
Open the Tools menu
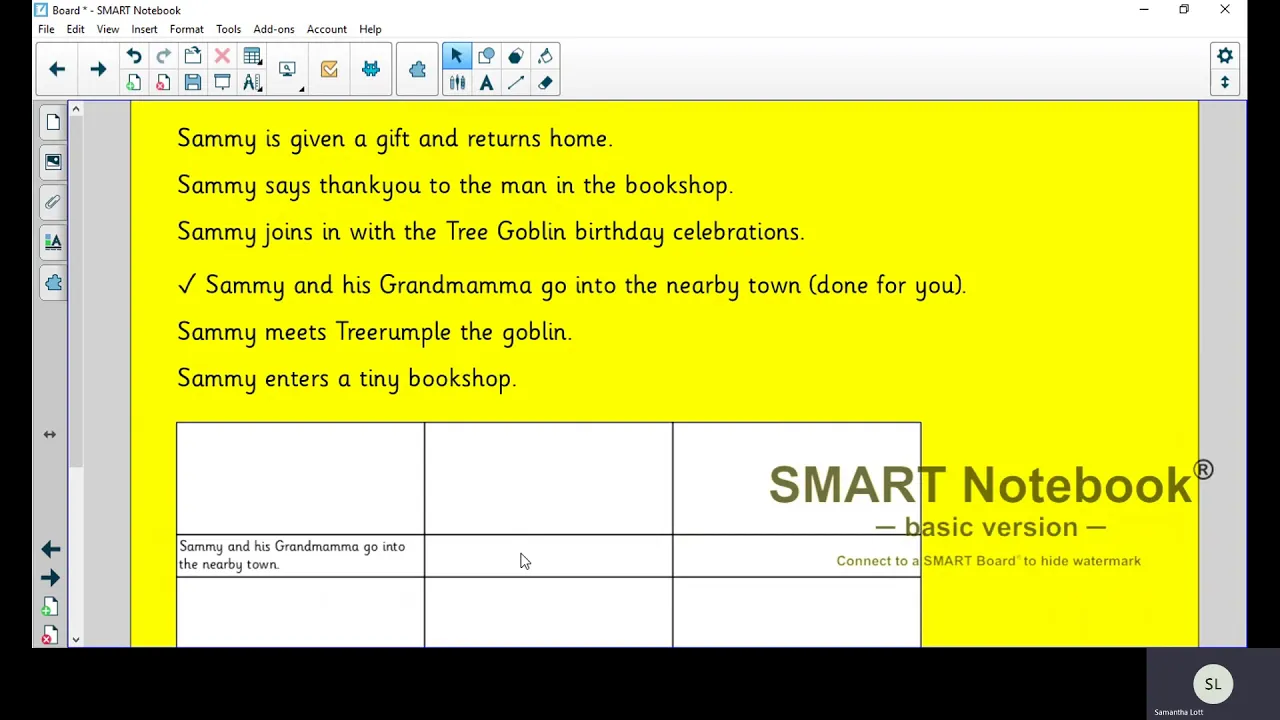(228, 29)
